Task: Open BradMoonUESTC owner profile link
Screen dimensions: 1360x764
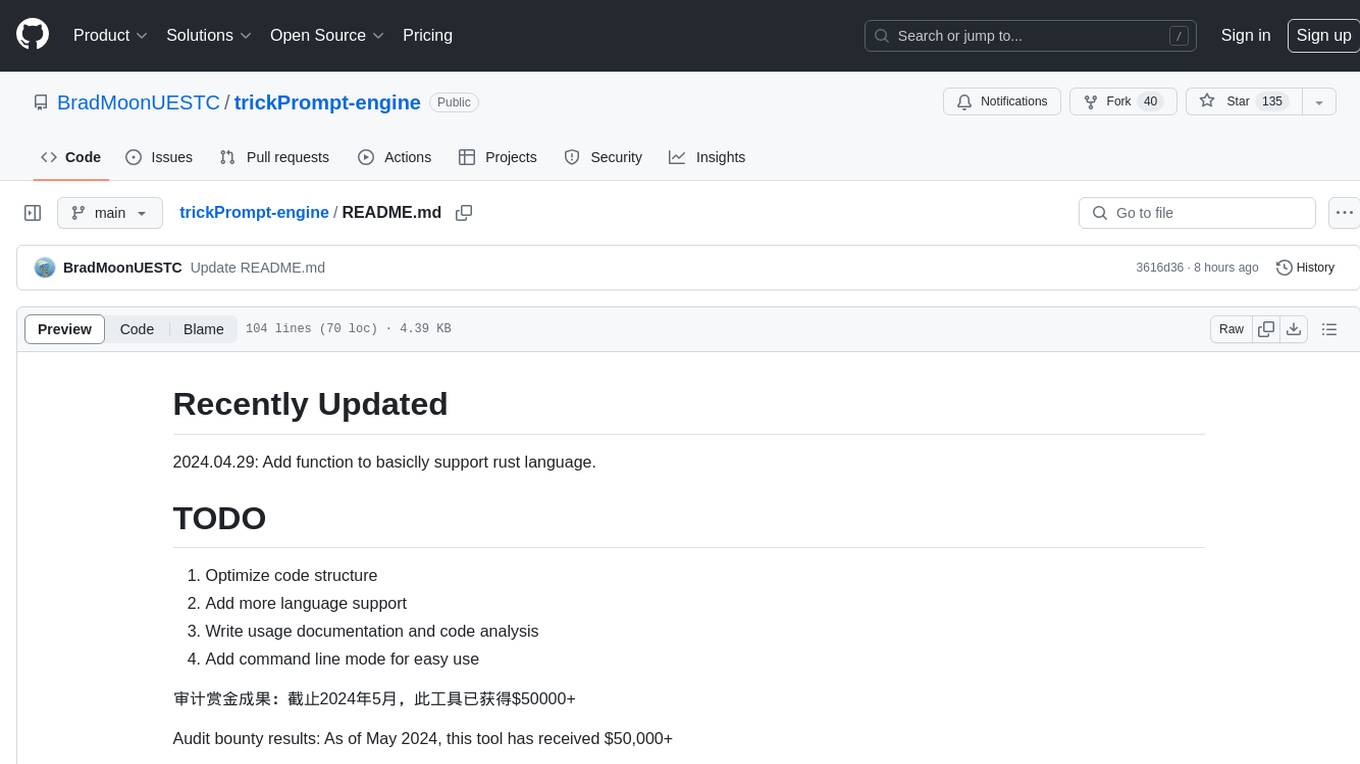Action: 138,102
